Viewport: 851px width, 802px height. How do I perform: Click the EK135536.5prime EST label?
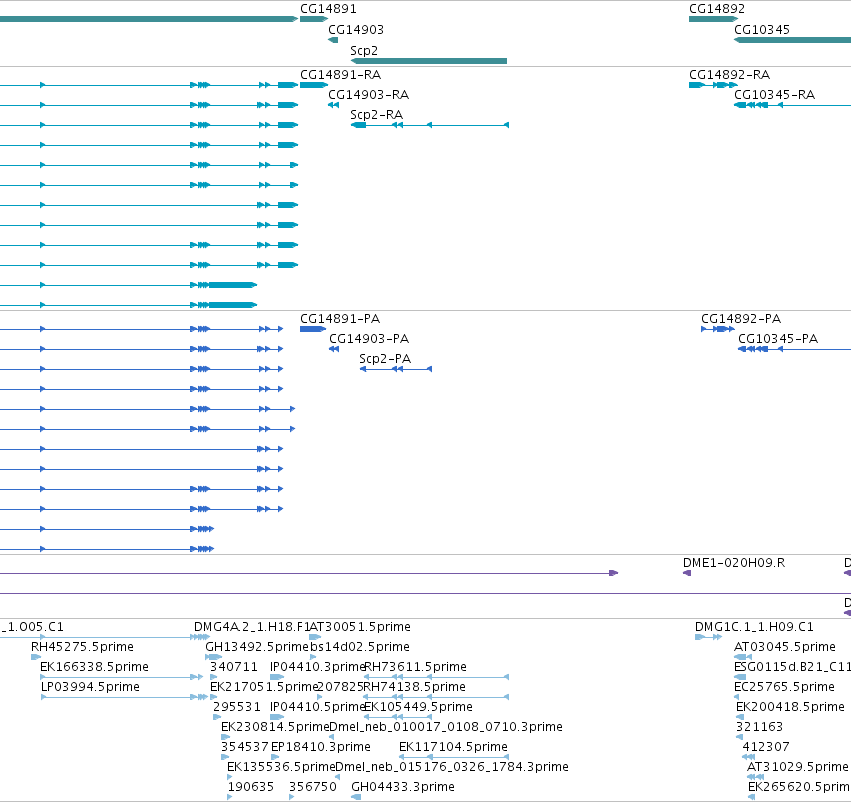[x=281, y=767]
